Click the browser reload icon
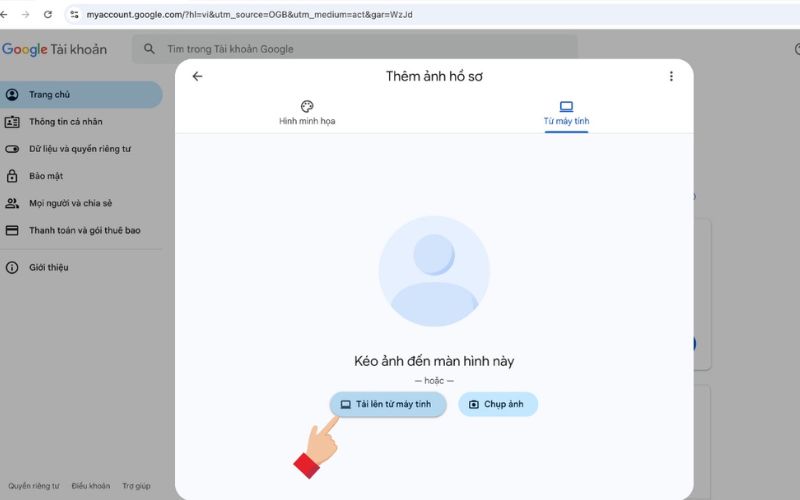The height and width of the screenshot is (500, 800). pos(47,15)
